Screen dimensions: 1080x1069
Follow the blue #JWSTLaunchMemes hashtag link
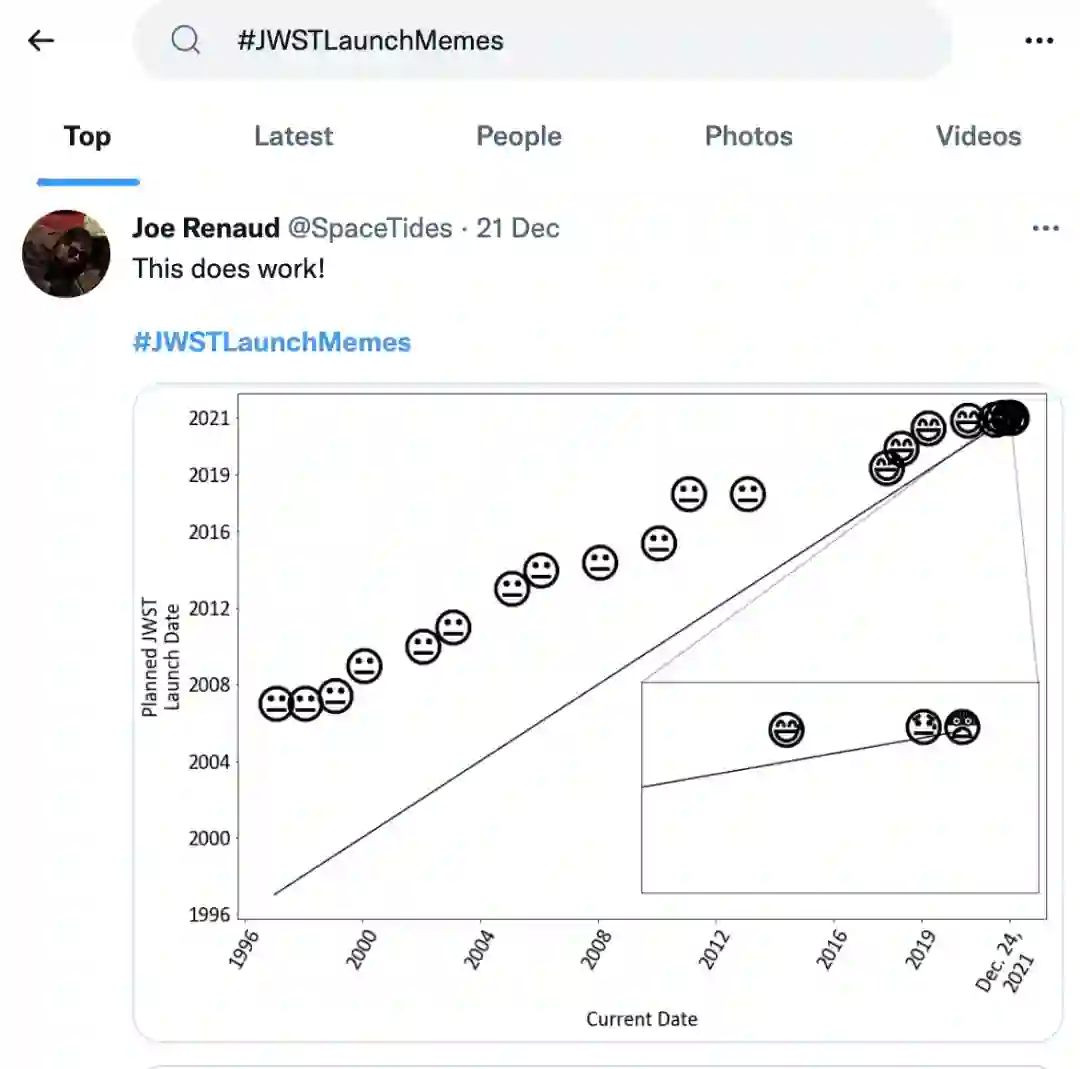272,343
